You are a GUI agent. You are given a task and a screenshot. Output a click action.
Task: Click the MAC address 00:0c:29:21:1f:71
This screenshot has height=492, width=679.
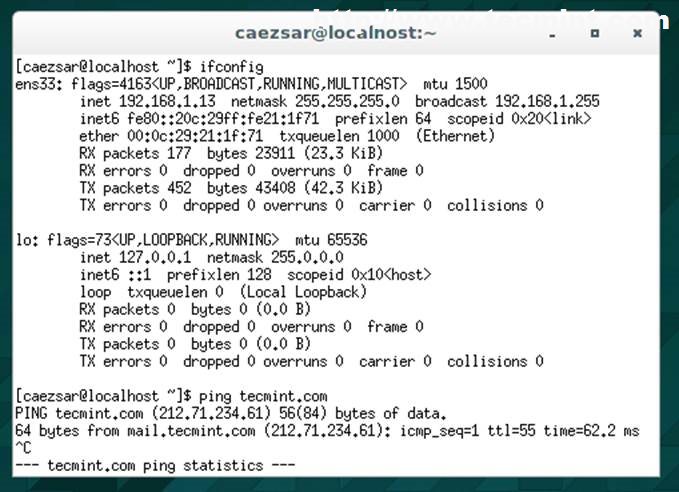tap(195, 136)
